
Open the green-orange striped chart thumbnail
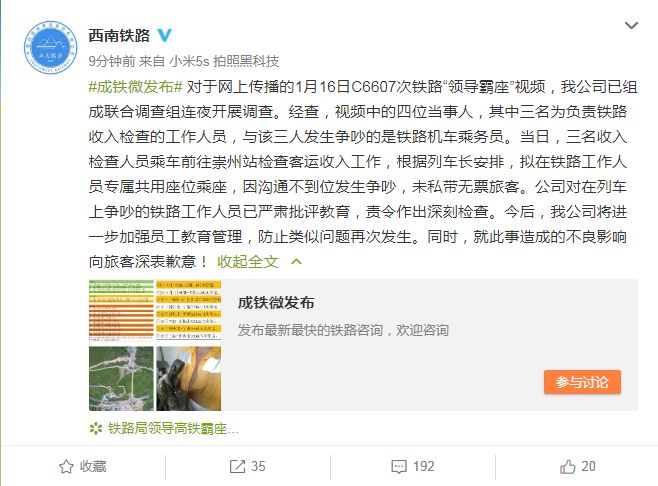(x=121, y=311)
